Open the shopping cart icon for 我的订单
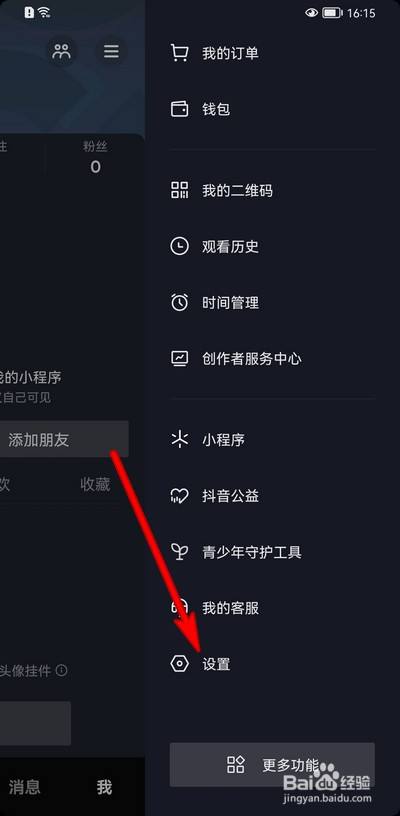Viewport: 400px width, 816px height. click(179, 53)
